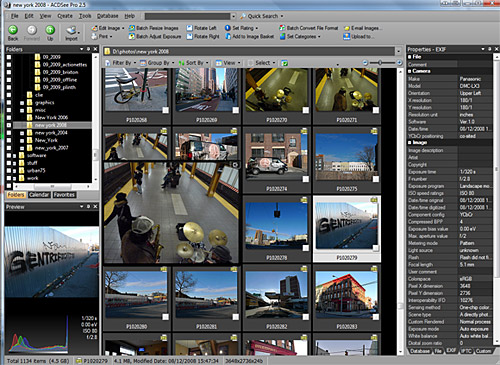Open the Edit menu
Image resolution: width=500 pixels, height=365 pixels.
click(29, 16)
